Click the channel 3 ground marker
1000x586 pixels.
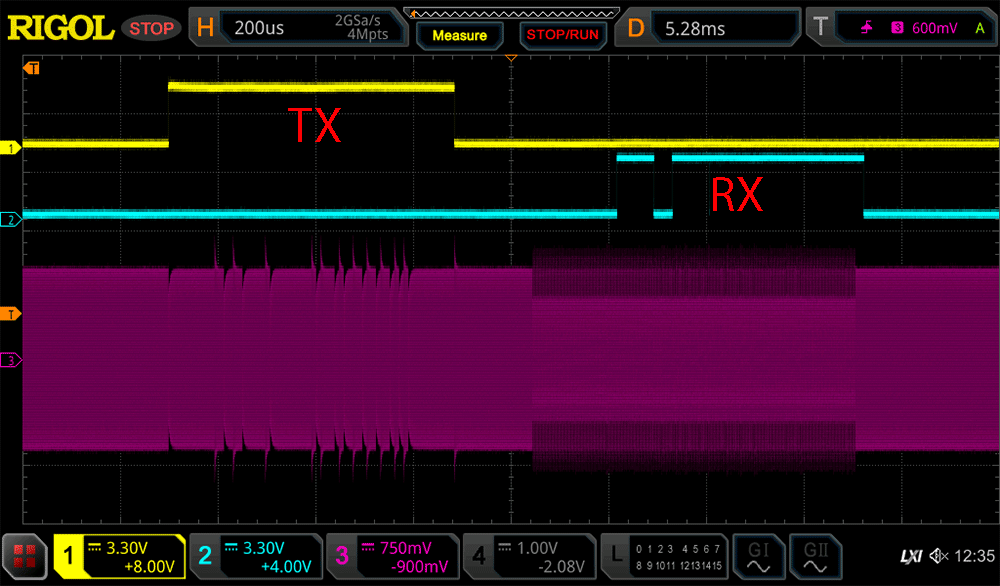[x=12, y=360]
